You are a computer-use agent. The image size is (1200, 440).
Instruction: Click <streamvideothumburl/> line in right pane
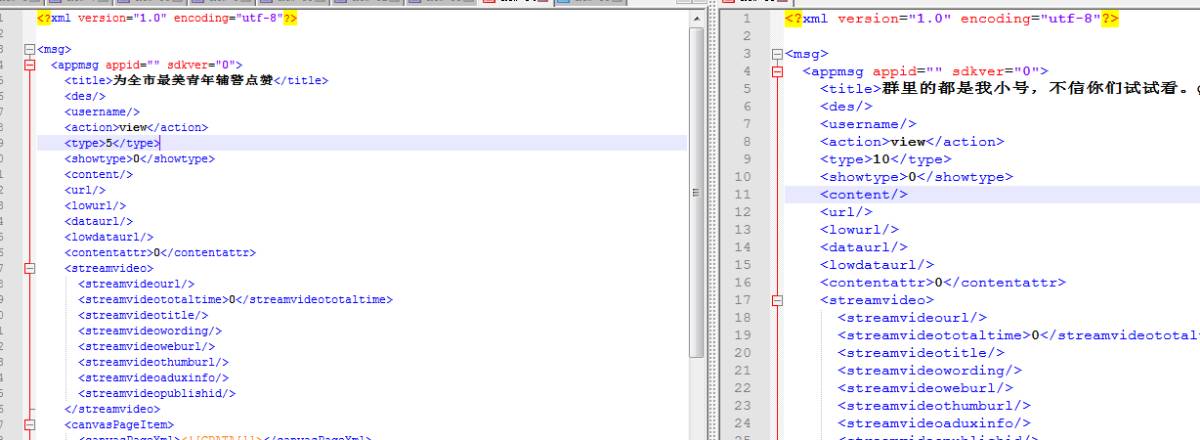(934, 405)
